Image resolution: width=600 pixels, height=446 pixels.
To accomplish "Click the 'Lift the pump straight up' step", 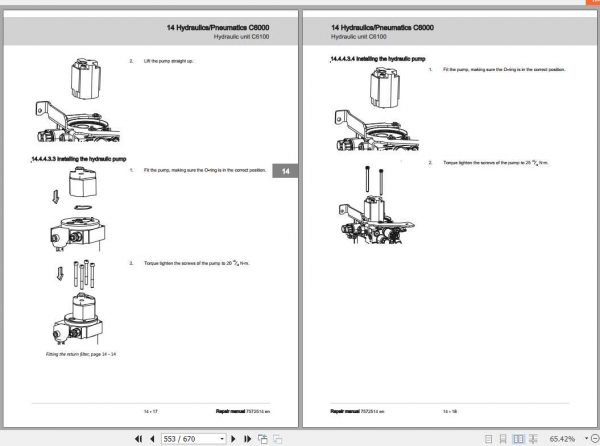I will (169, 61).
